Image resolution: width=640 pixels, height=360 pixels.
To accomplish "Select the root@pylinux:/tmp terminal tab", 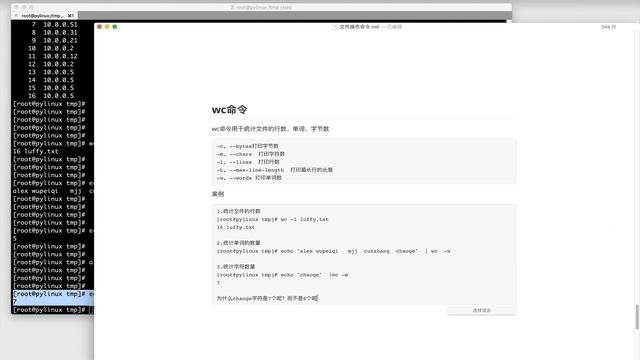I will point(44,16).
